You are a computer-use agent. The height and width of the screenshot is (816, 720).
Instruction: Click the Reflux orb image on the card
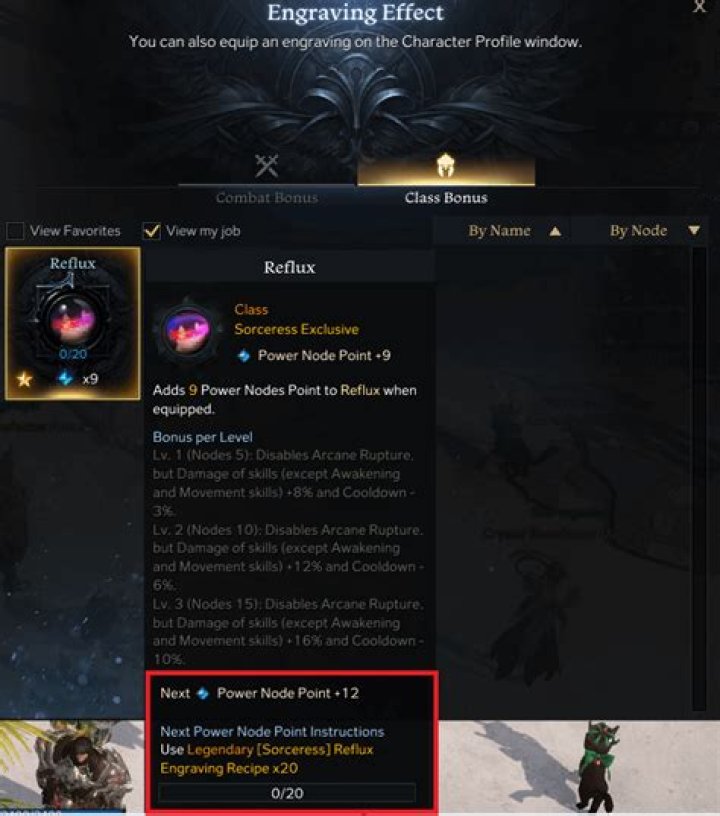73,318
